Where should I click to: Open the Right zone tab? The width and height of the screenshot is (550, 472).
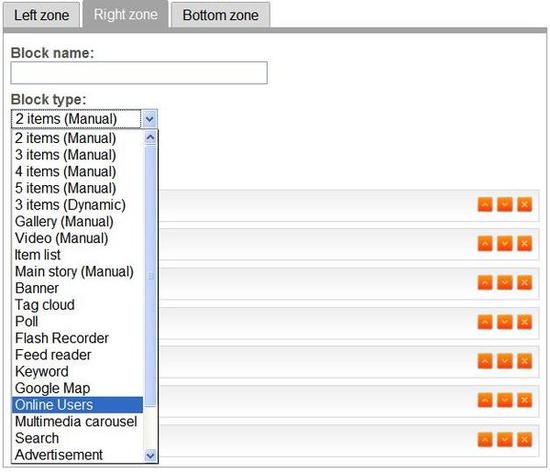click(126, 15)
